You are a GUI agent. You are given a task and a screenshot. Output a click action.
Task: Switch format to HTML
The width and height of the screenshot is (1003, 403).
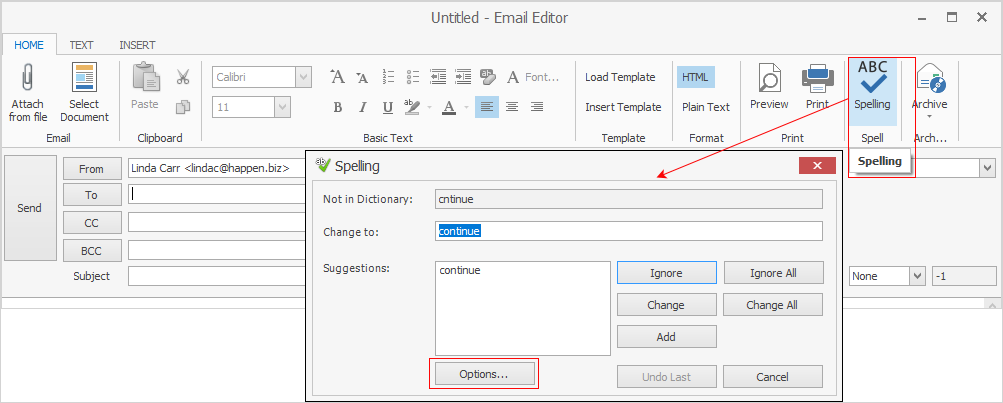pyautogui.click(x=695, y=77)
